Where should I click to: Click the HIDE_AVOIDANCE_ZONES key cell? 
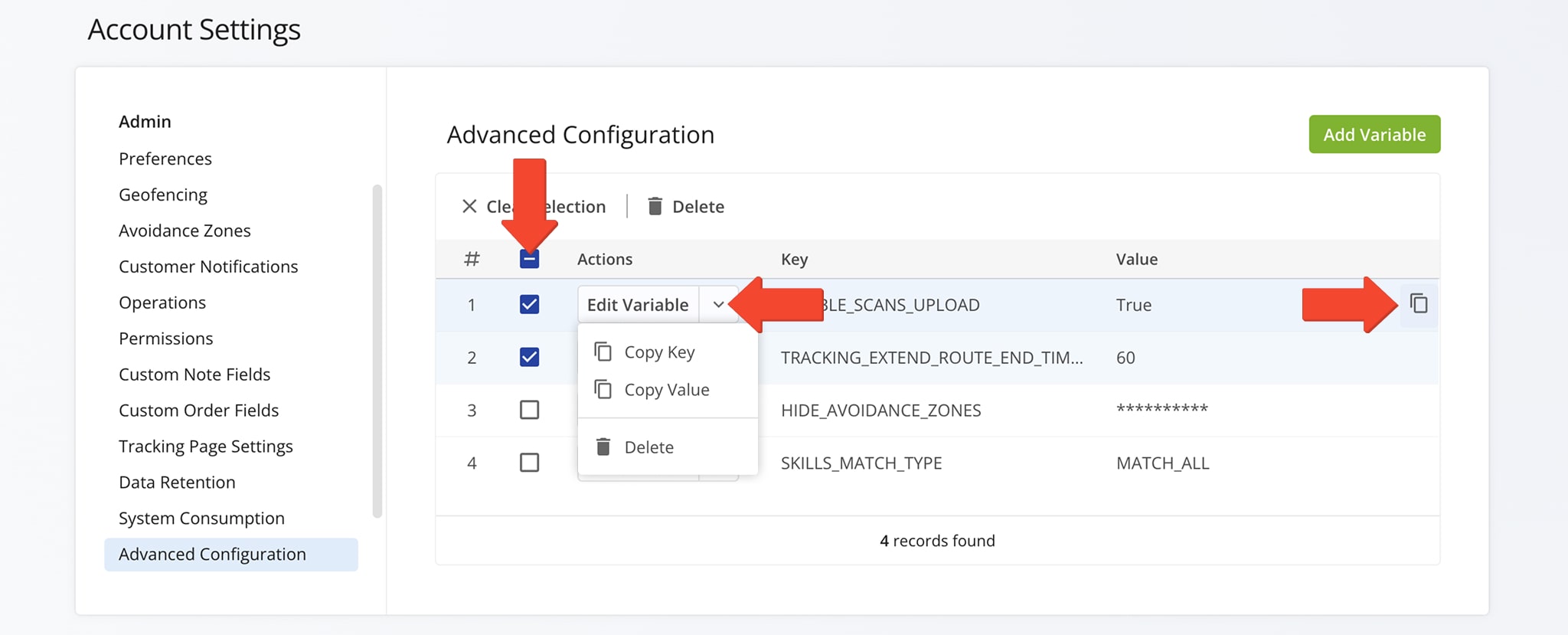pos(880,410)
